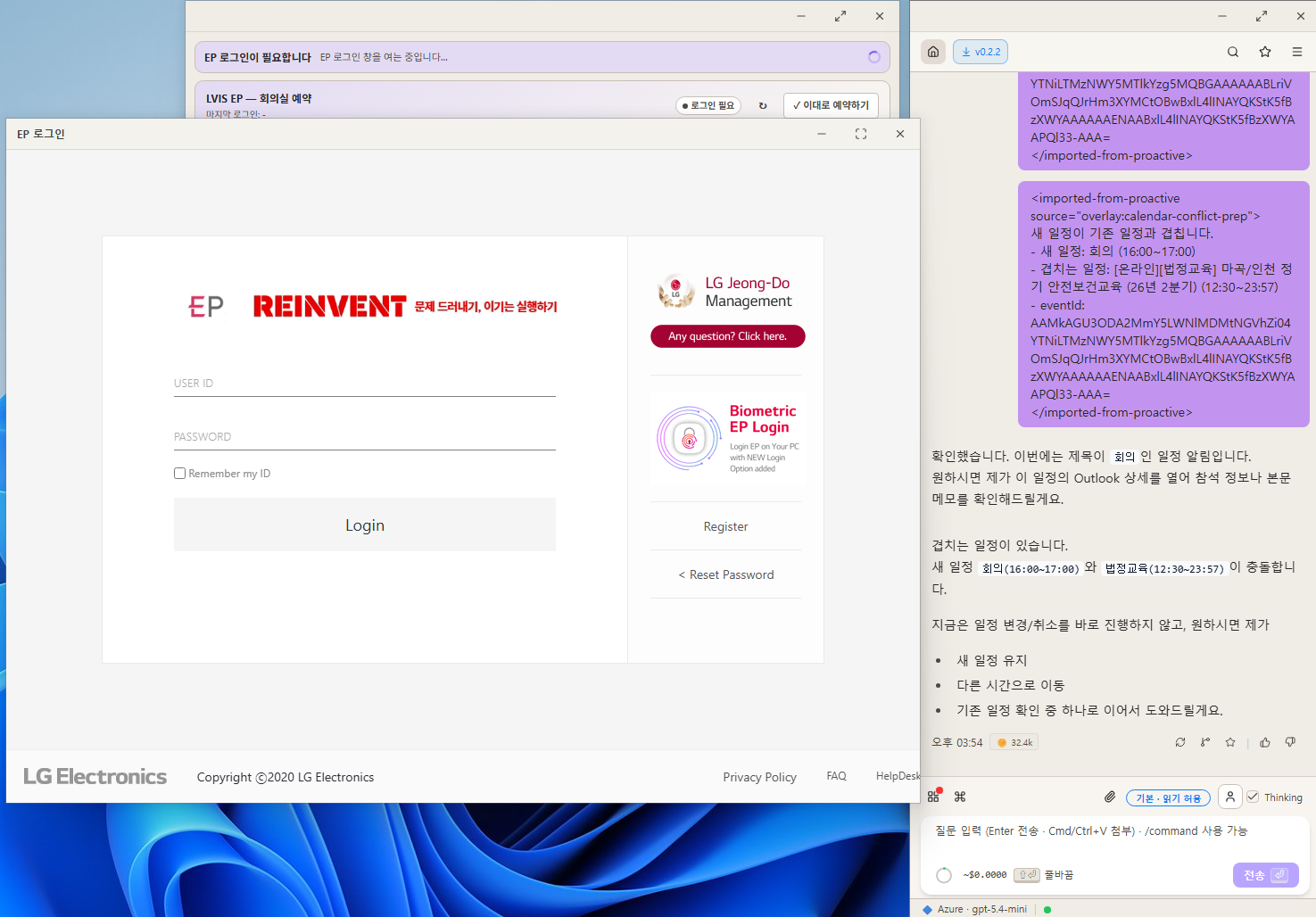Click the LVIS EP — 회의실 예약 title
Viewport: 1316px width, 917px height.
click(x=259, y=98)
